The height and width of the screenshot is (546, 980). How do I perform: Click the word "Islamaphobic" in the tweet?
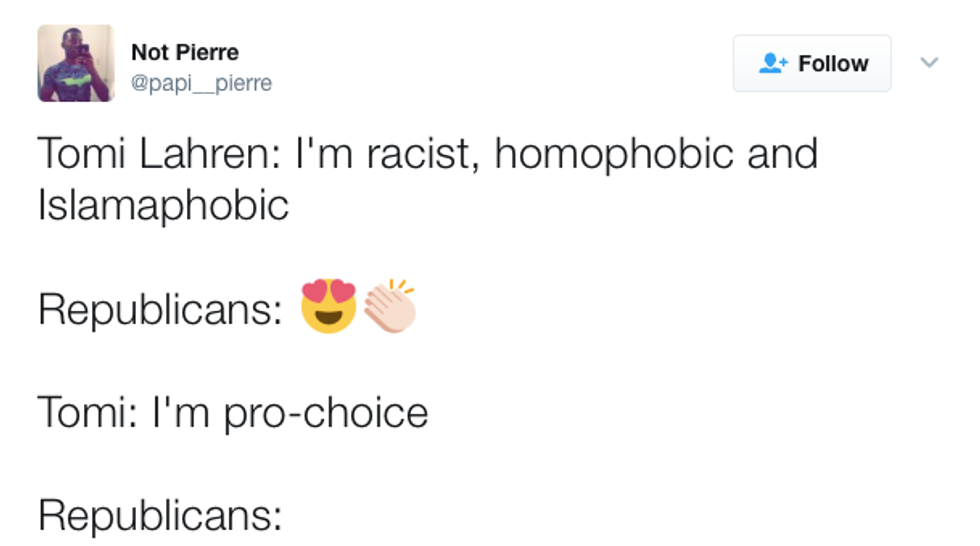[163, 205]
